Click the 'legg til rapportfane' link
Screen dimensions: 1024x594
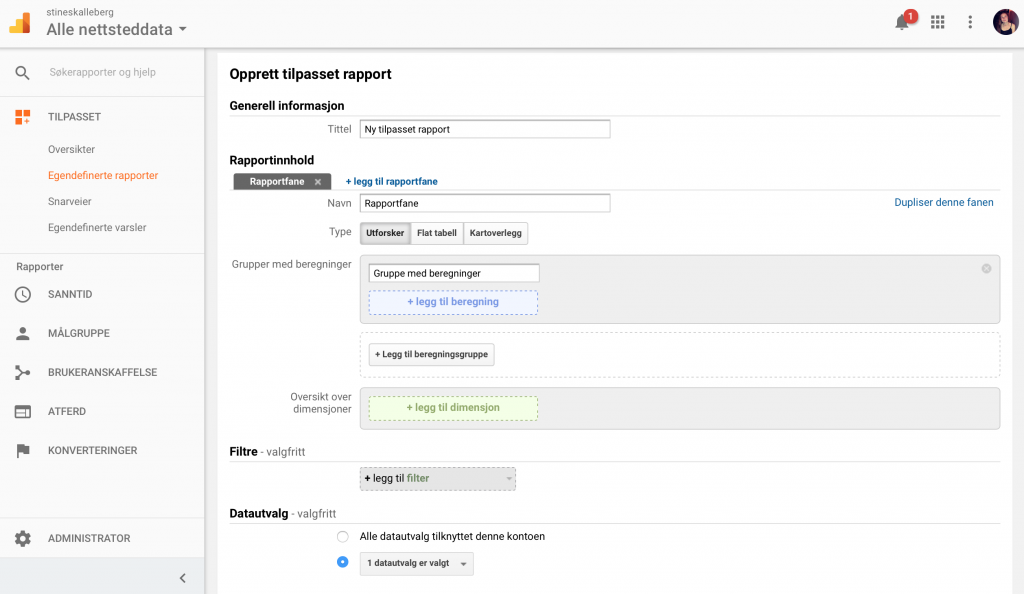tap(391, 181)
